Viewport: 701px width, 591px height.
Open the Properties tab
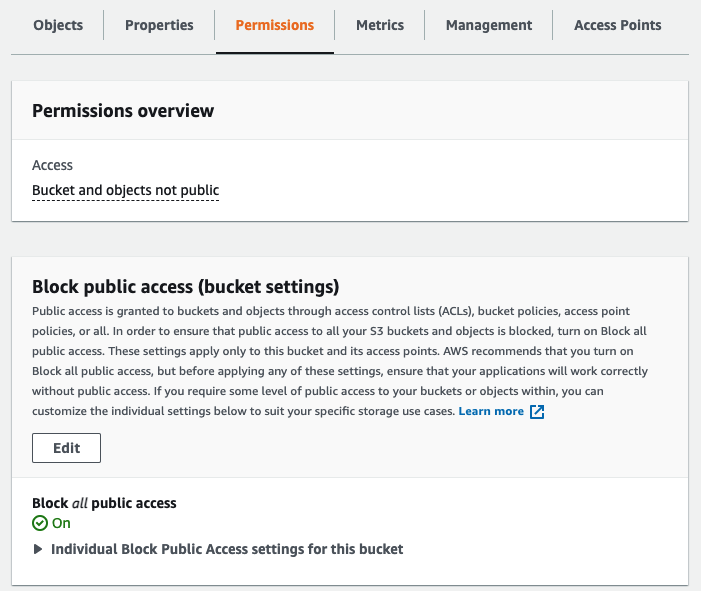(159, 25)
